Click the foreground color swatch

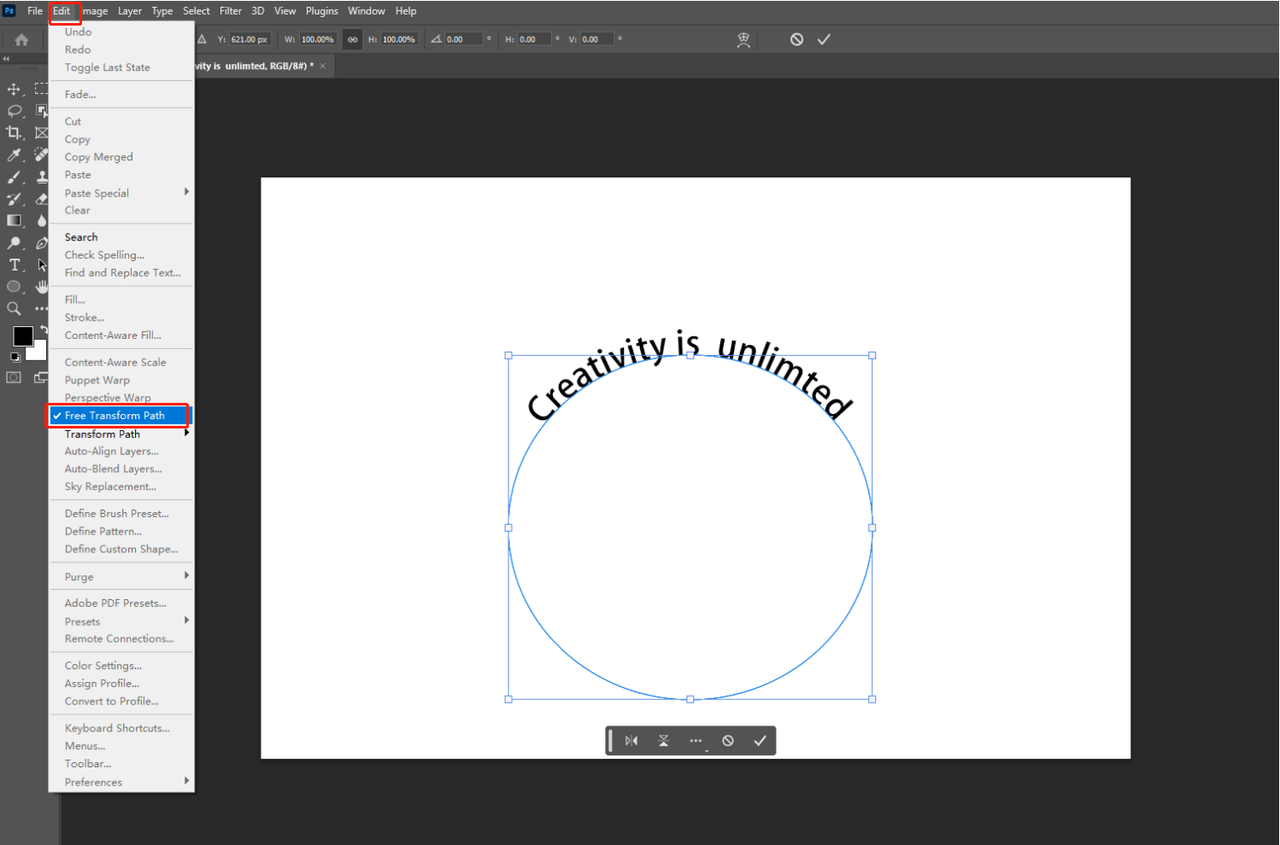point(22,337)
